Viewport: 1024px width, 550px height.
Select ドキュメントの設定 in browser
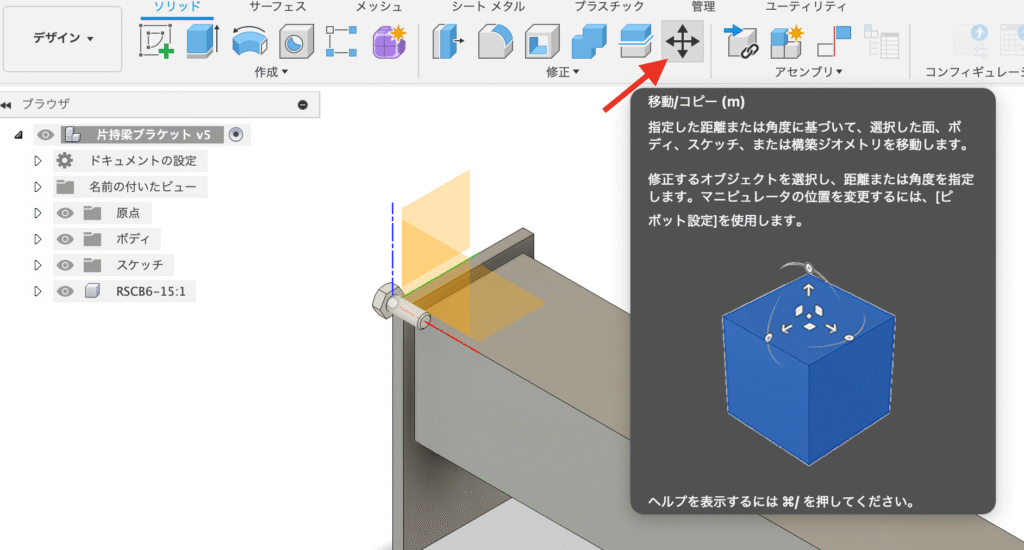[142, 161]
